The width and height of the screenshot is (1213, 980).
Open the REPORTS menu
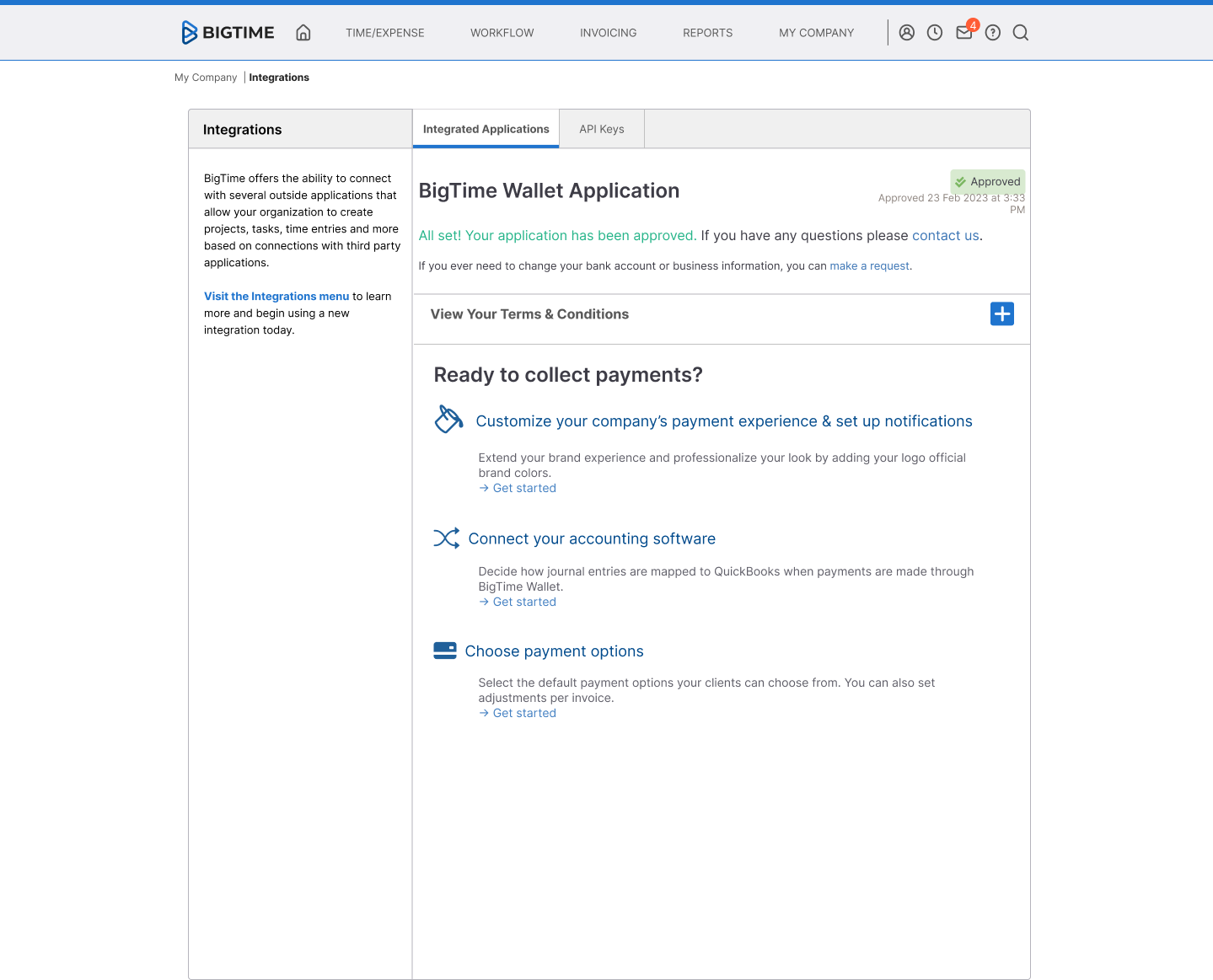(x=707, y=32)
